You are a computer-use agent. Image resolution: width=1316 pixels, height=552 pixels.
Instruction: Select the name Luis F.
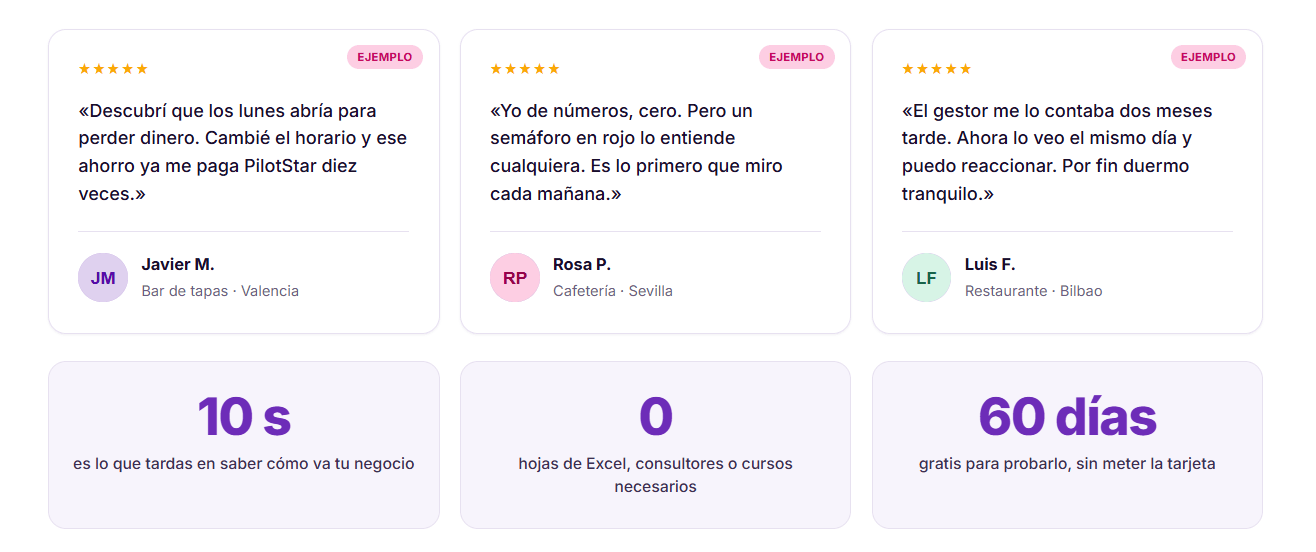990,264
